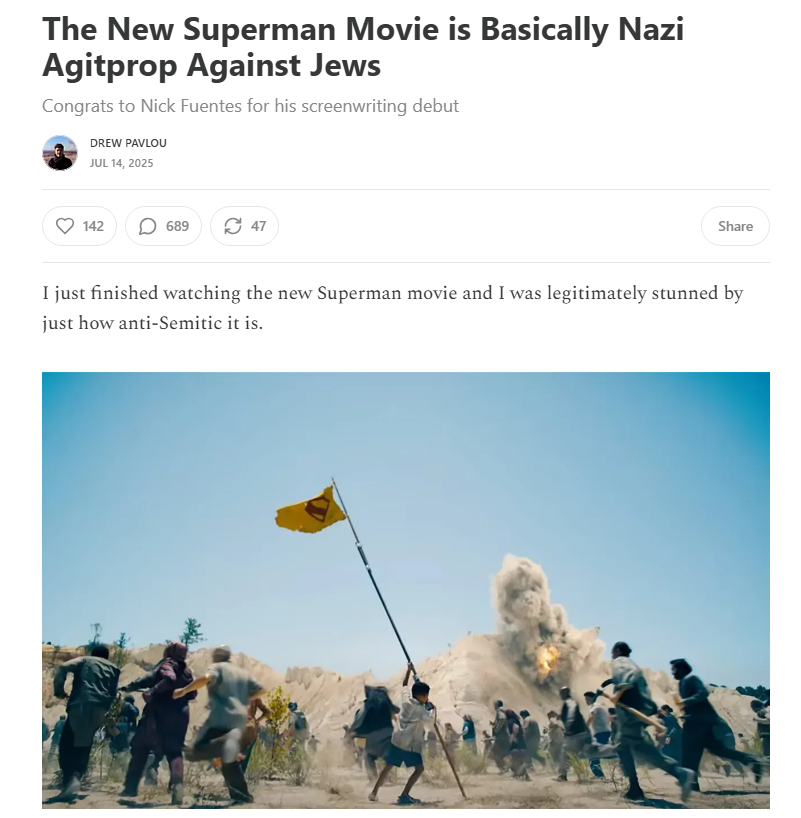This screenshot has width=801, height=818.
Task: Click the 47 restacks count
Action: pos(258,226)
